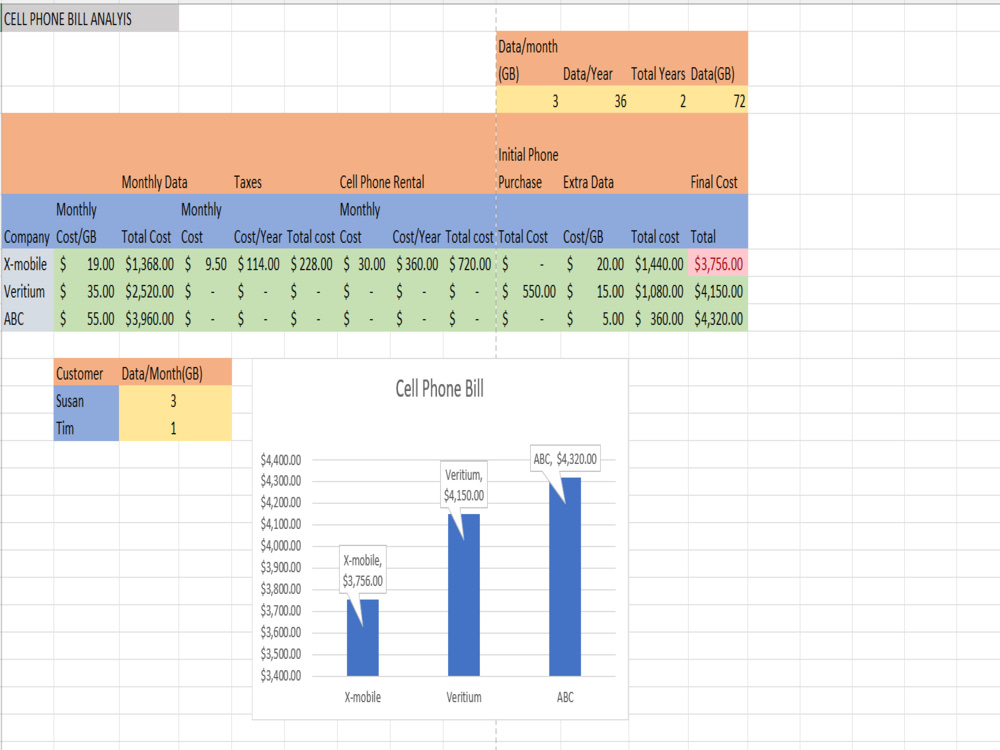Click the 'Final Cost' header cell
This screenshot has width=1000, height=750.
pos(714,182)
